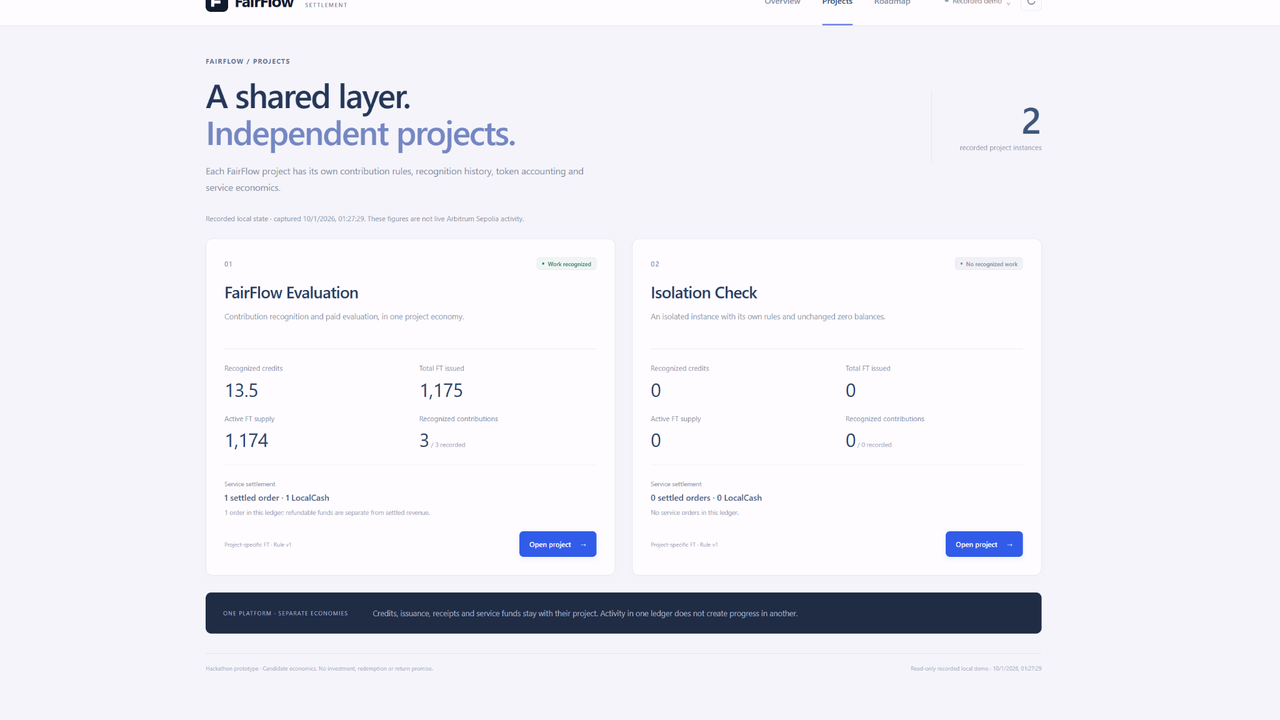1280x720 pixels.
Task: Open project for Isolation Check
Action: (984, 544)
